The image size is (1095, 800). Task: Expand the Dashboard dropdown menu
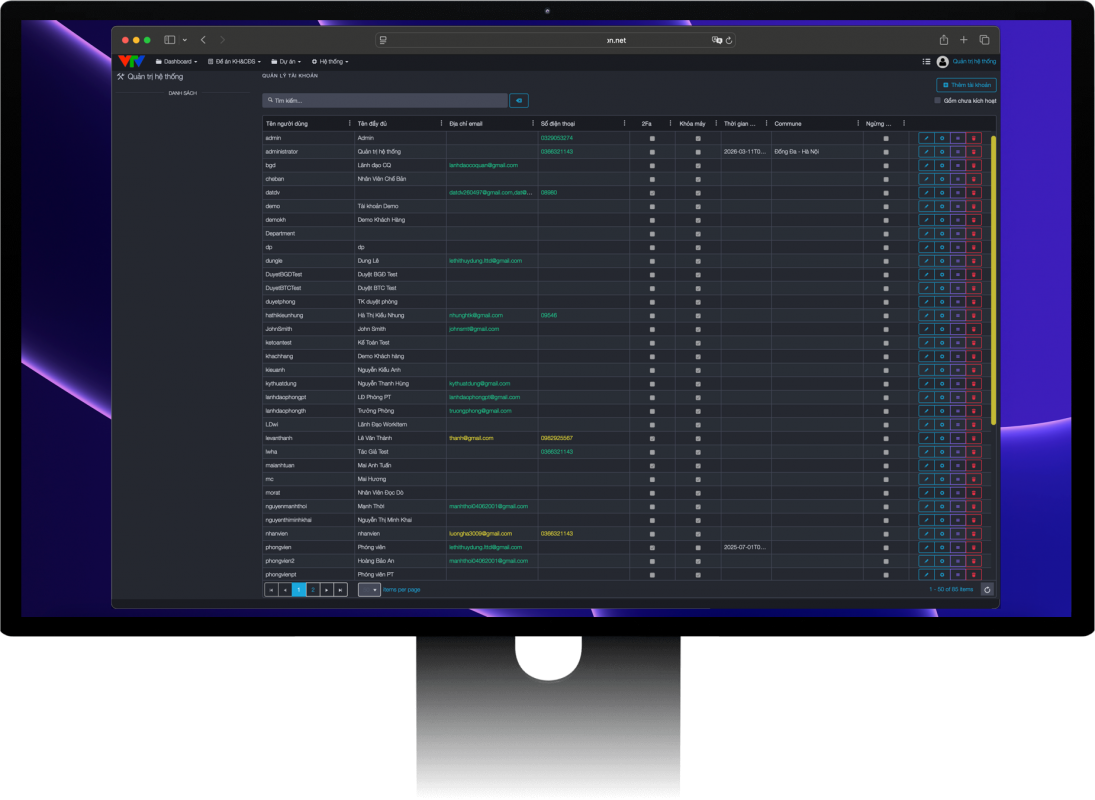pyautogui.click(x=177, y=62)
